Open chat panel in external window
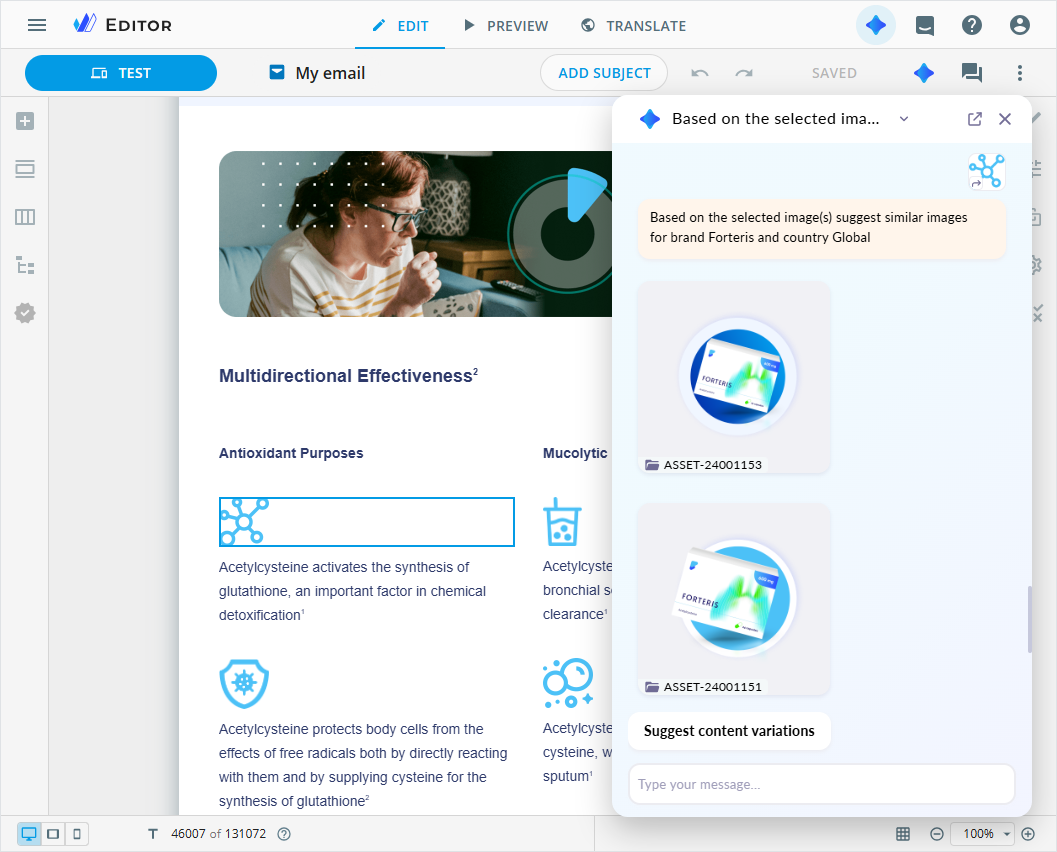1057x852 pixels. 975,119
